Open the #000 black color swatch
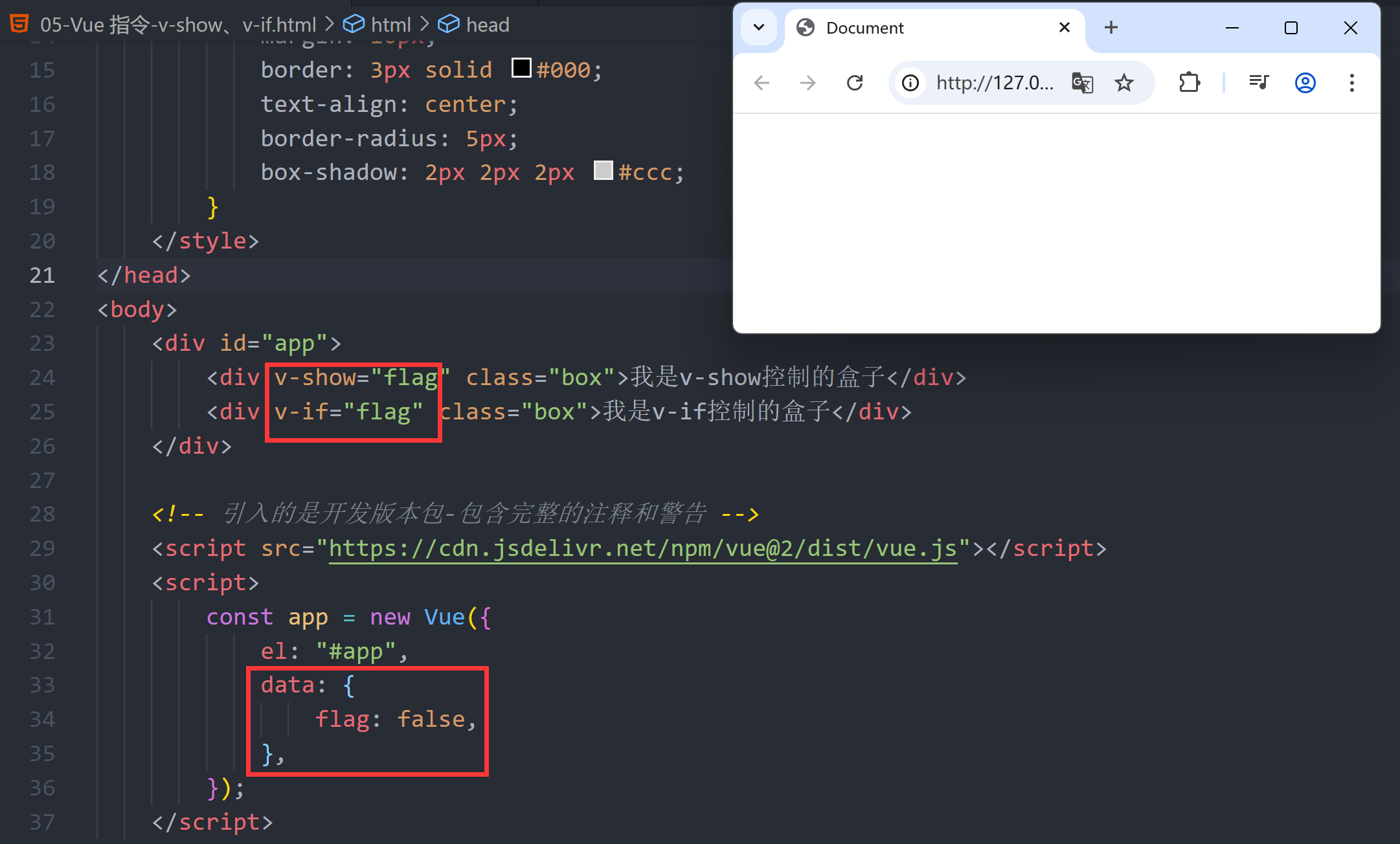The width and height of the screenshot is (1400, 844). click(521, 68)
